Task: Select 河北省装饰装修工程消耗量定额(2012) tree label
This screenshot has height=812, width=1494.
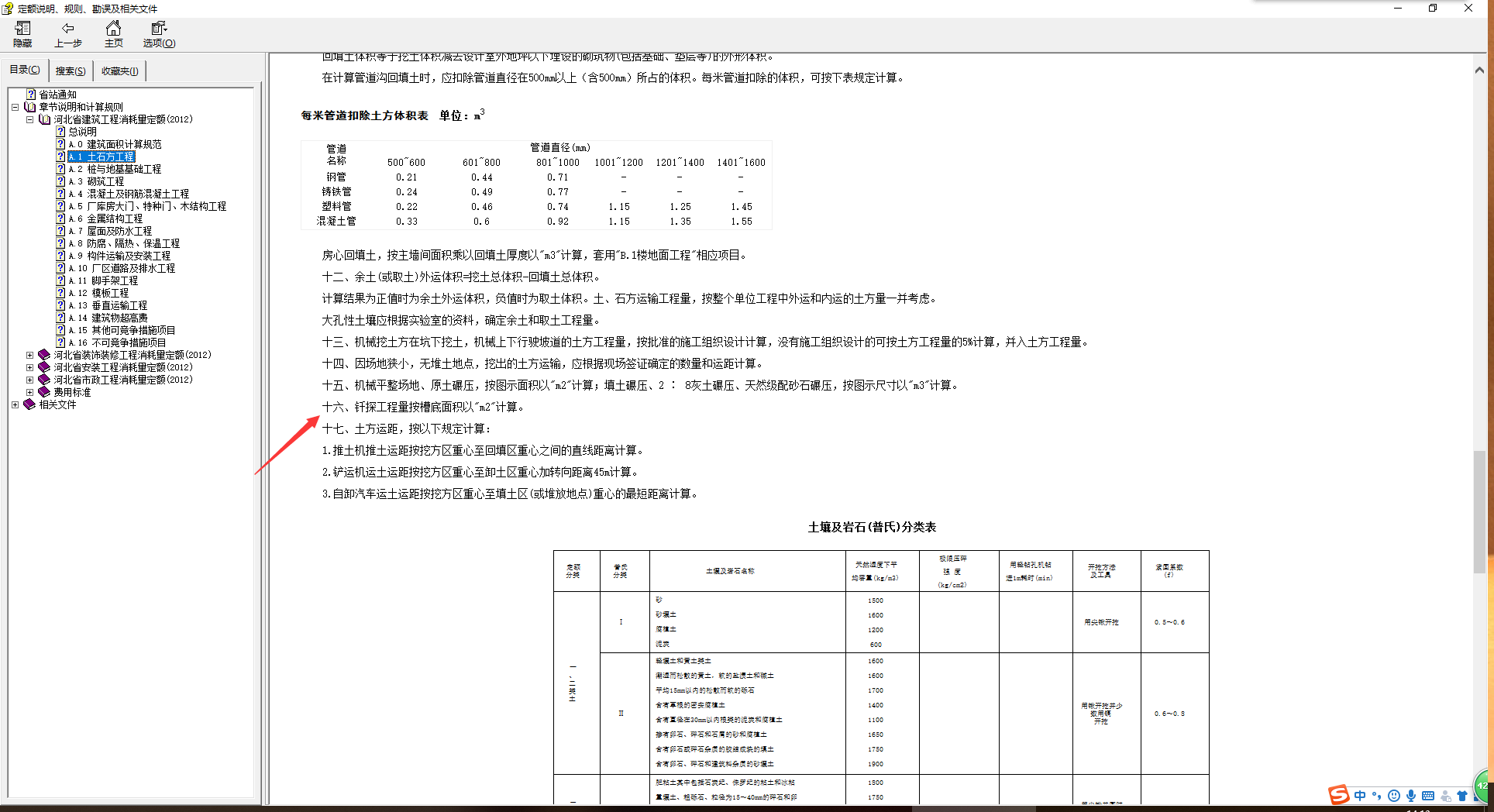Action: click(133, 355)
